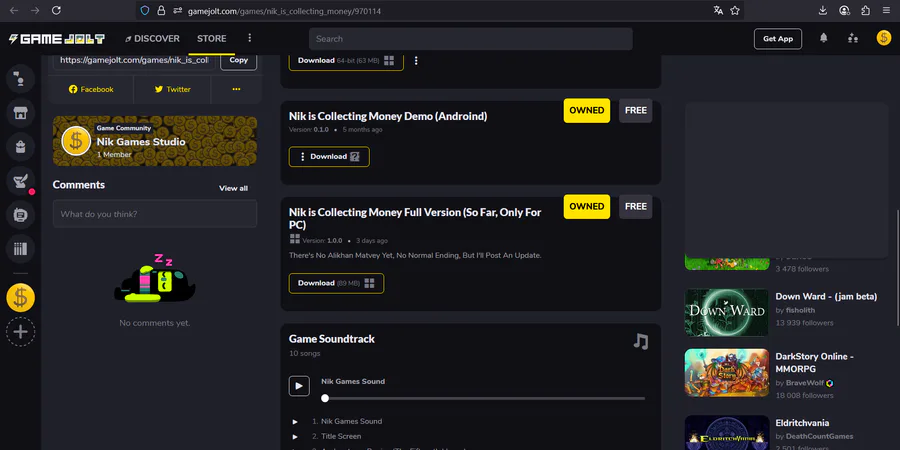Reload the page with browser refresh icon
This screenshot has height=450, width=900.
(56, 10)
